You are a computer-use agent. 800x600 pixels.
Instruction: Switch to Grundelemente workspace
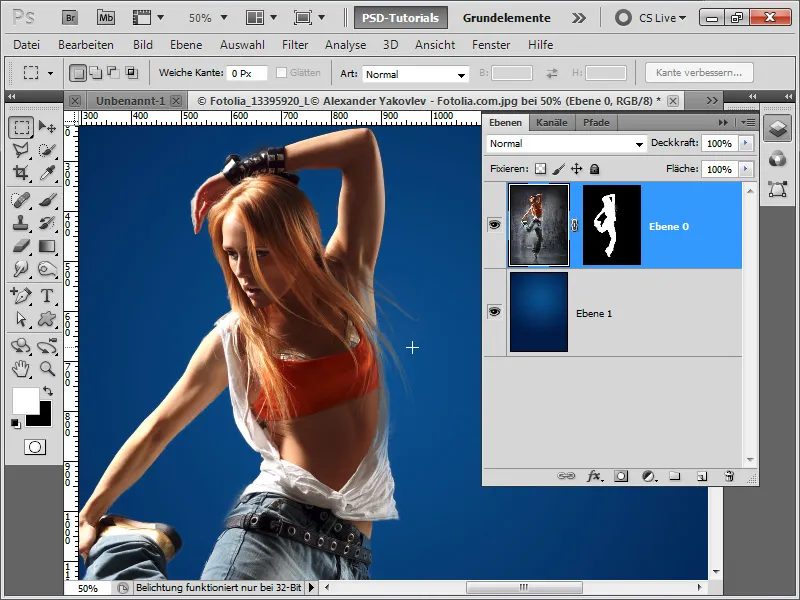(506, 18)
